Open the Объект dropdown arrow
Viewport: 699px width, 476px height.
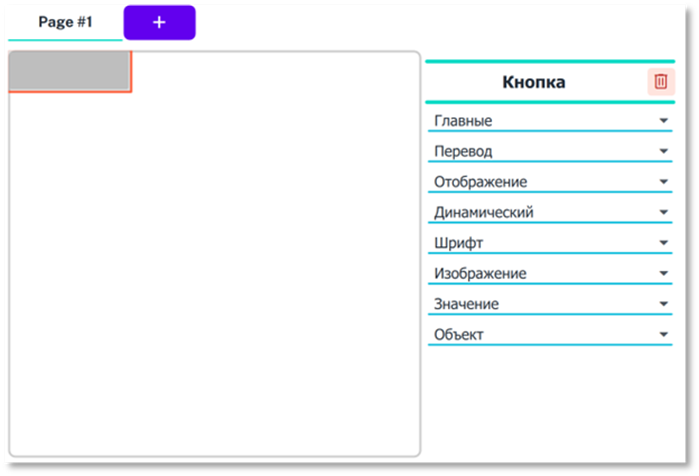pos(663,335)
